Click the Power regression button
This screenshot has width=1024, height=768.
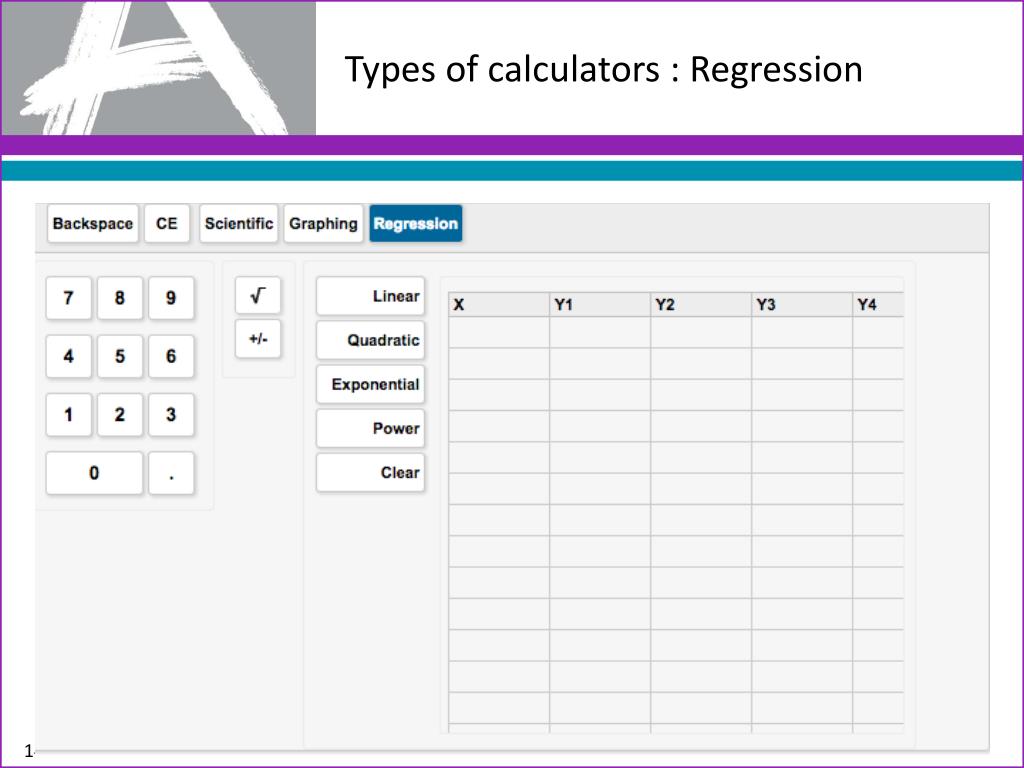[371, 428]
